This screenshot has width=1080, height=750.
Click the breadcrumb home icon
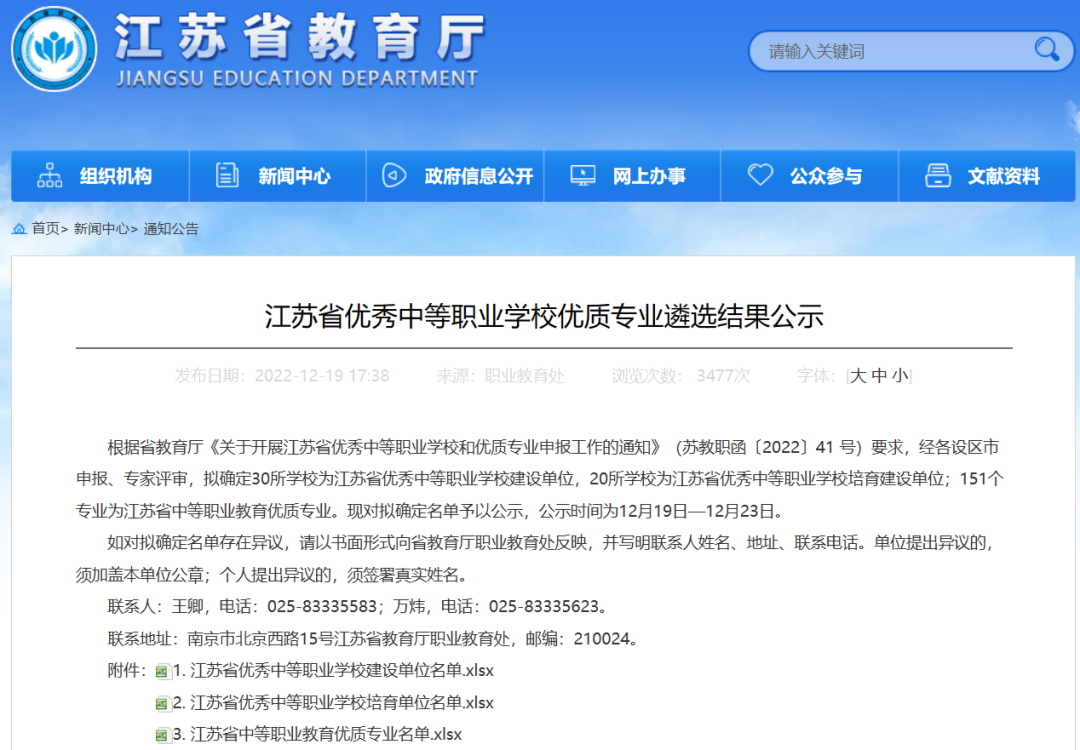[x=19, y=229]
